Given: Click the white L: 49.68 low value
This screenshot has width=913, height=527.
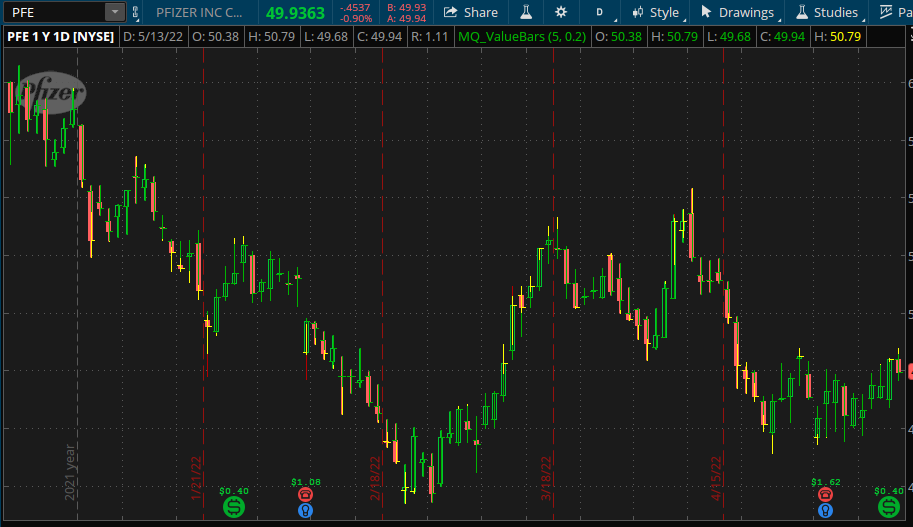Looking at the screenshot, I should tap(326, 37).
